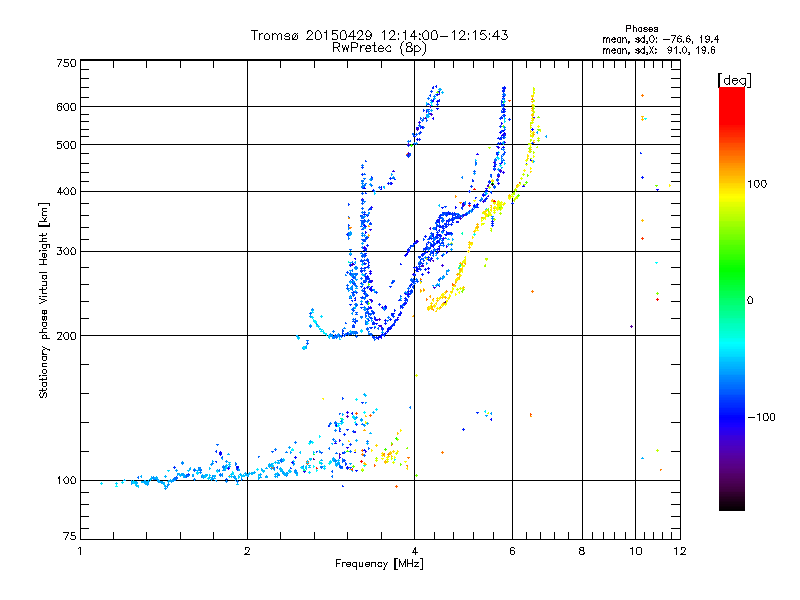Click the Stationary phase Virtual Height axis label

44,300
